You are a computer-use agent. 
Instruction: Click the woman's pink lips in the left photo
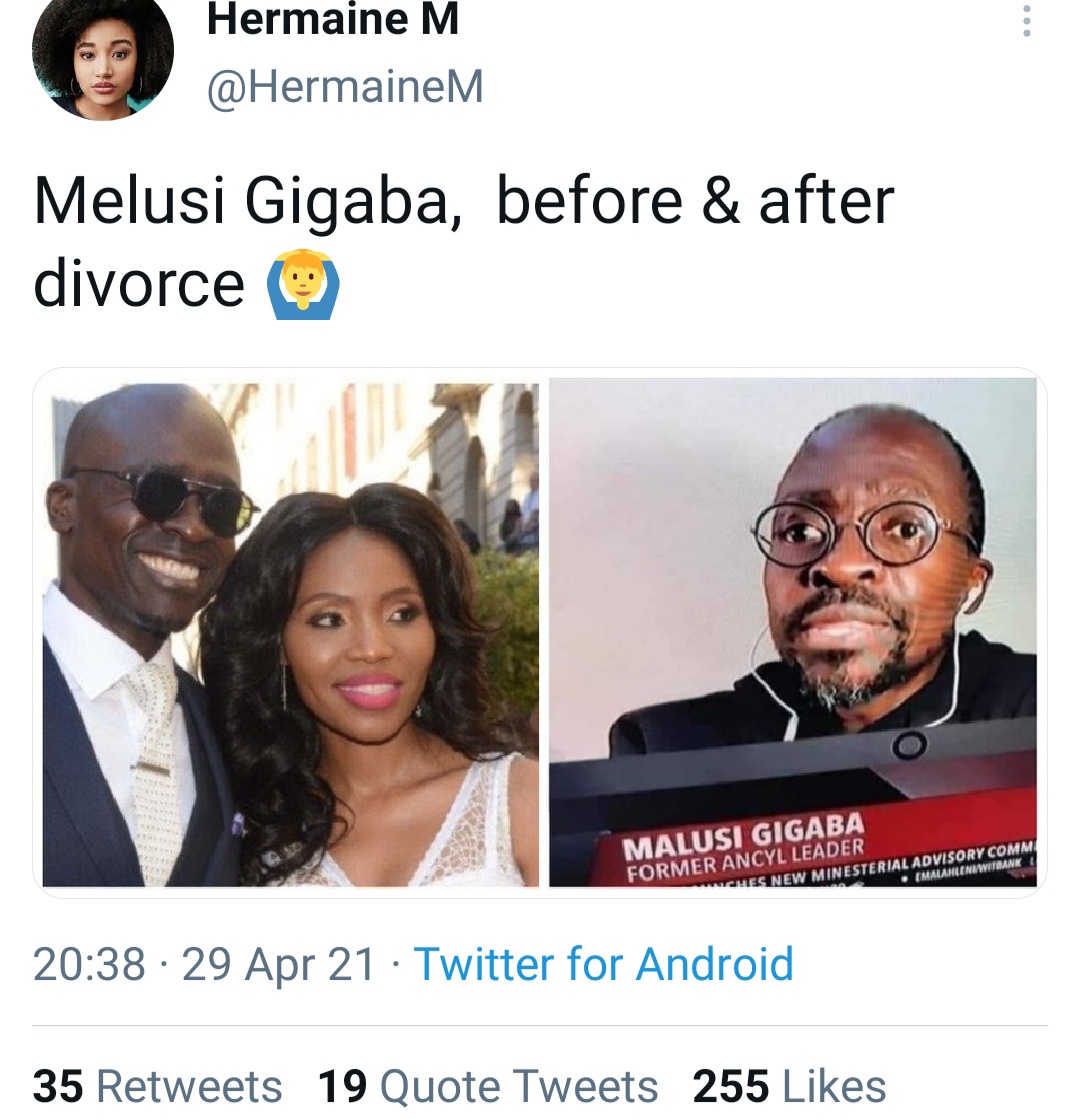(367, 688)
